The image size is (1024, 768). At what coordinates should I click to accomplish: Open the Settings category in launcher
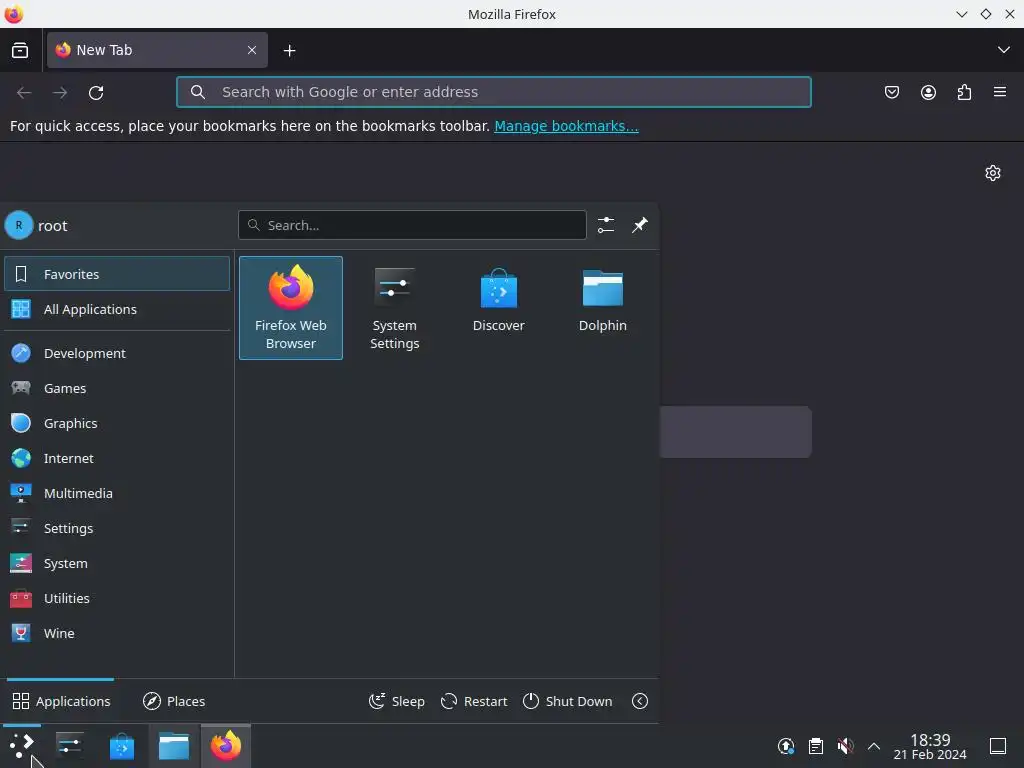tap(117, 528)
